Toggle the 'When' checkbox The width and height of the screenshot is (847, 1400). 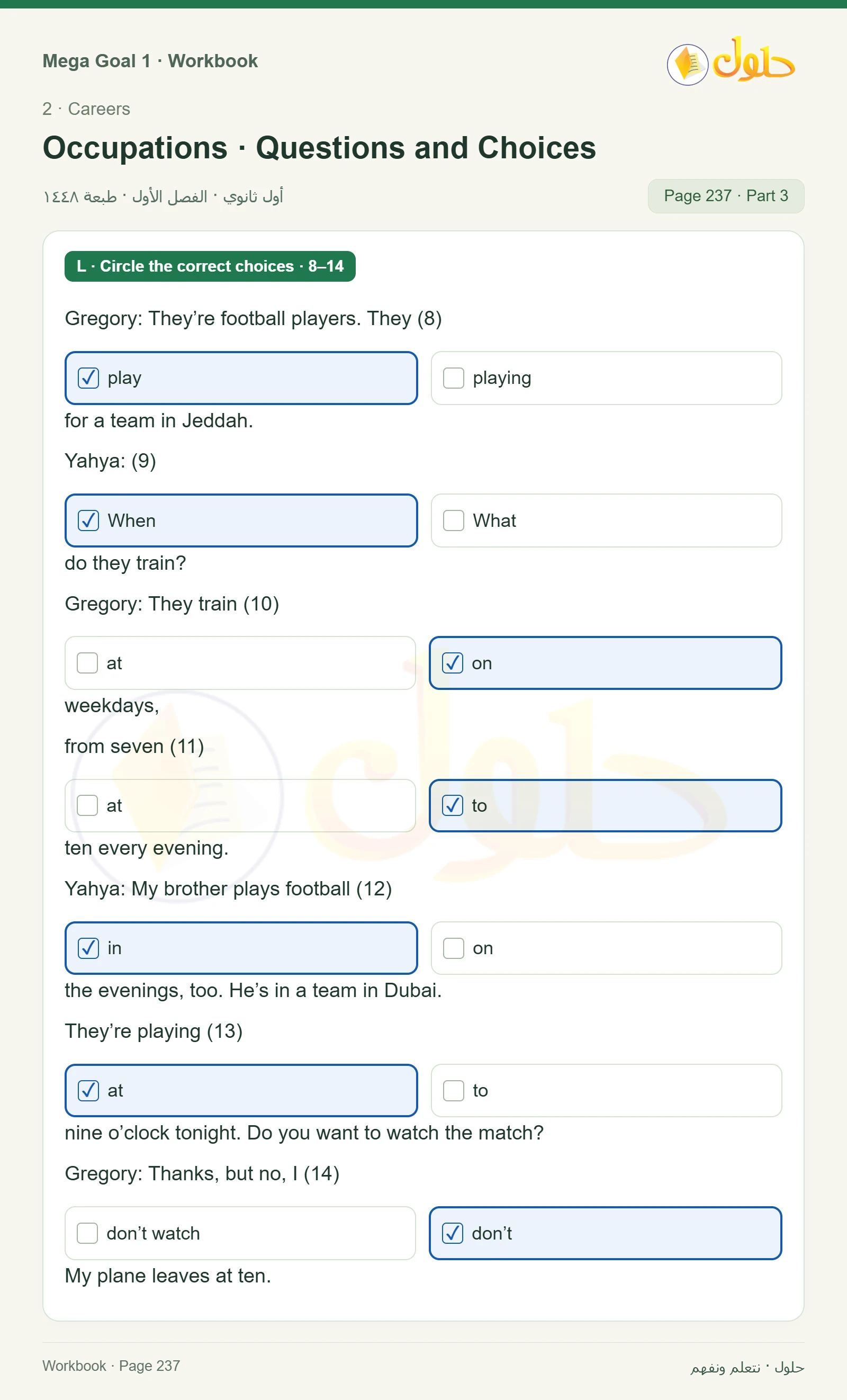pyautogui.click(x=88, y=520)
